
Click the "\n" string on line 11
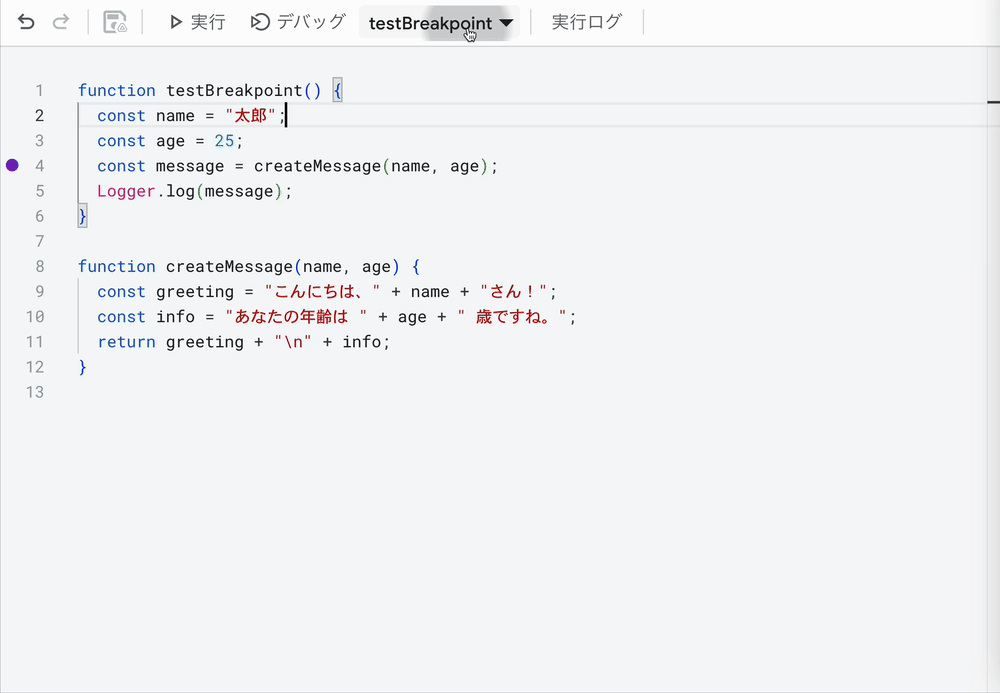293,342
